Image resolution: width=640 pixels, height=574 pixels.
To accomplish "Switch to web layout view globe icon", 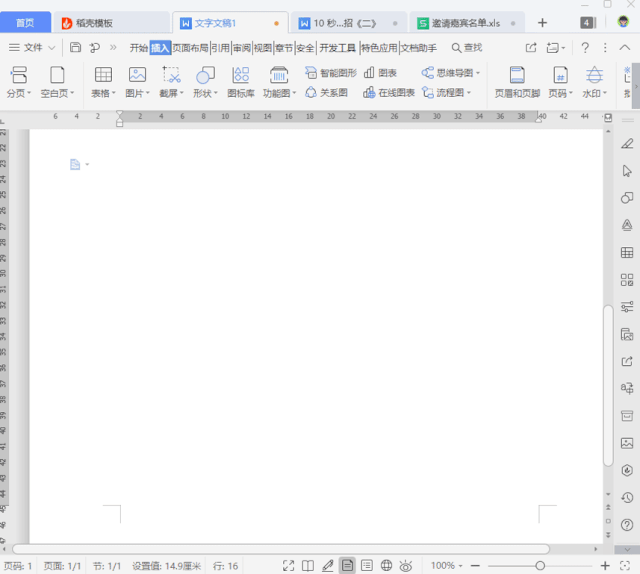I will click(x=387, y=566).
